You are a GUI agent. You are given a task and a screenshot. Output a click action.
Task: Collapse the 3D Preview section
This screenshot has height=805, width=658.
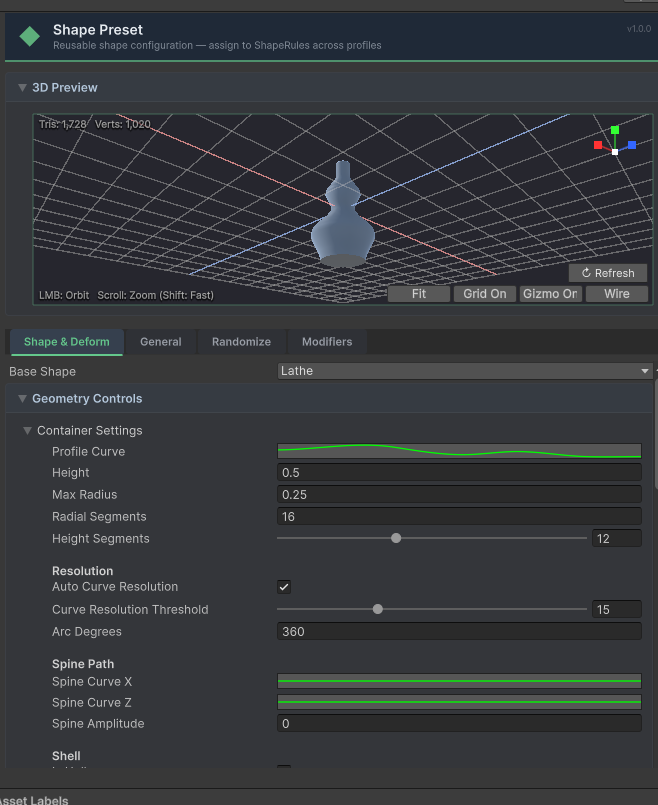[x=22, y=88]
